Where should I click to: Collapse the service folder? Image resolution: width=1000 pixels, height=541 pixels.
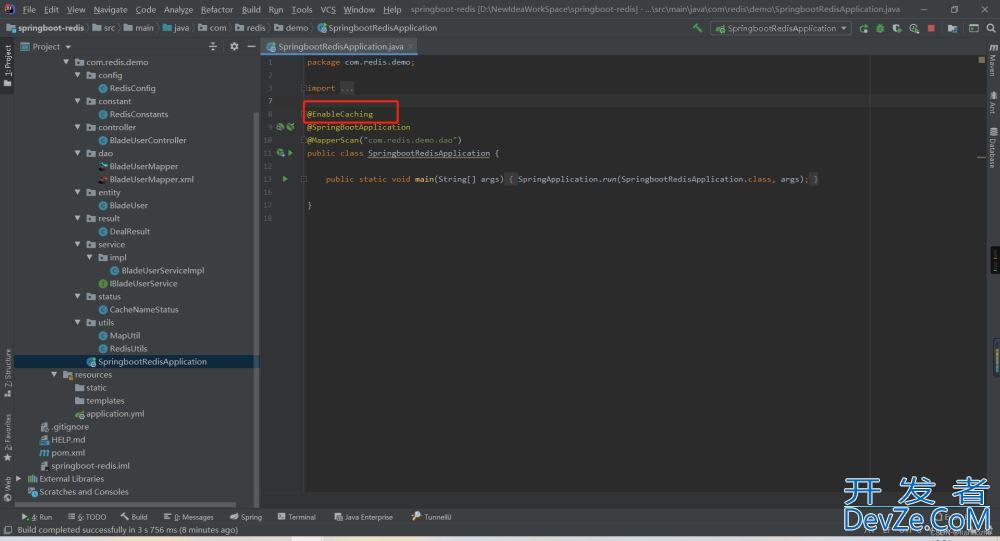[78, 244]
